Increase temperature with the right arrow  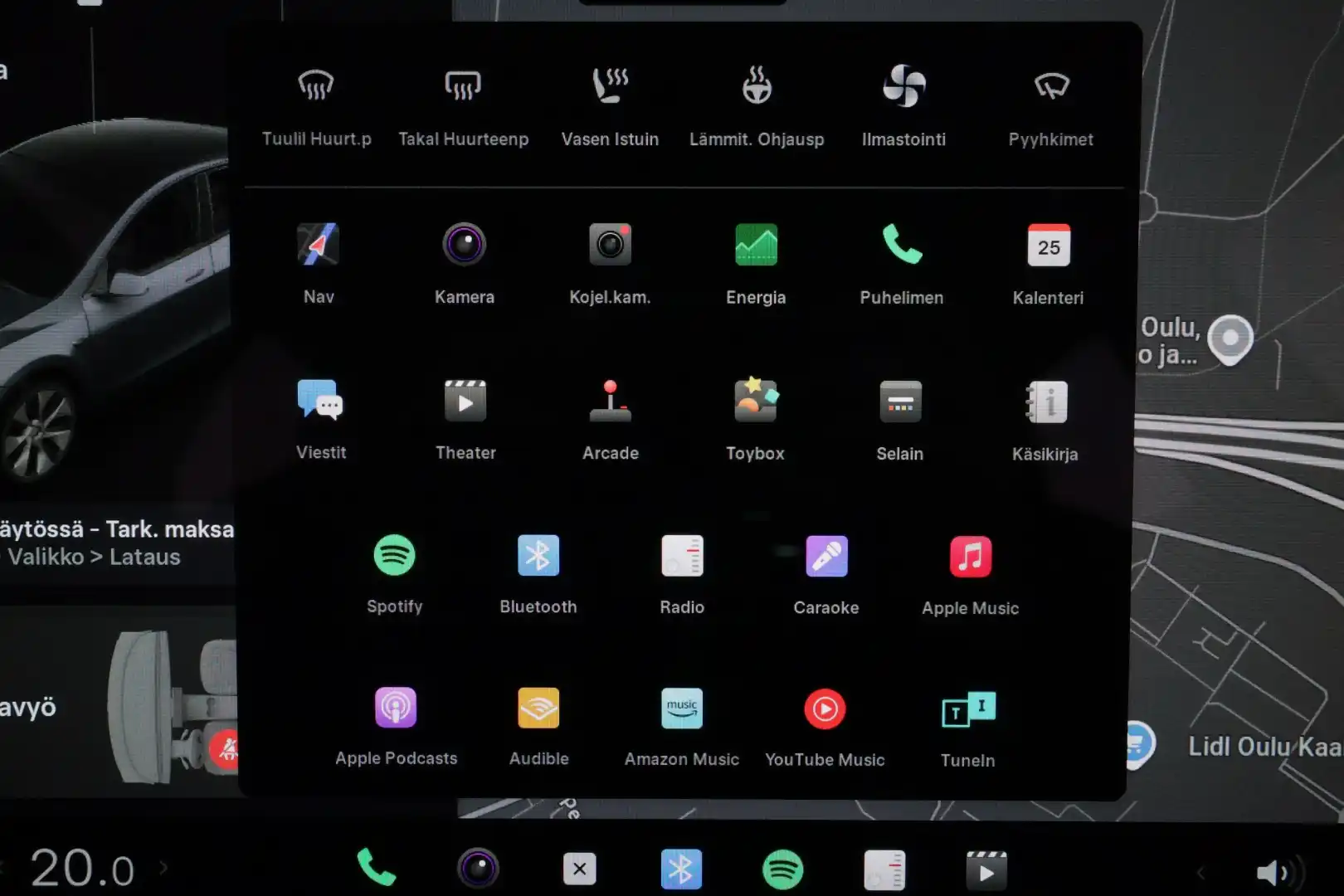[163, 869]
